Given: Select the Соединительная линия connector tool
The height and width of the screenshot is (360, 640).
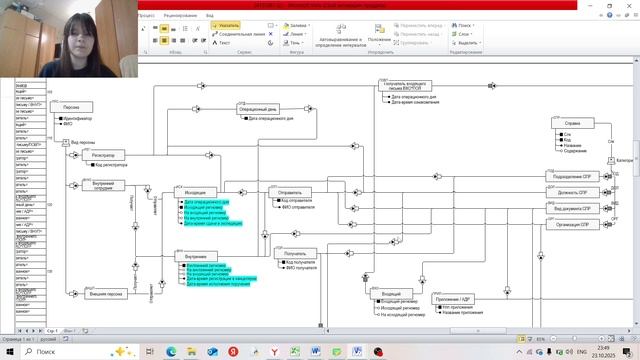Looking at the screenshot, I should pyautogui.click(x=238, y=34).
